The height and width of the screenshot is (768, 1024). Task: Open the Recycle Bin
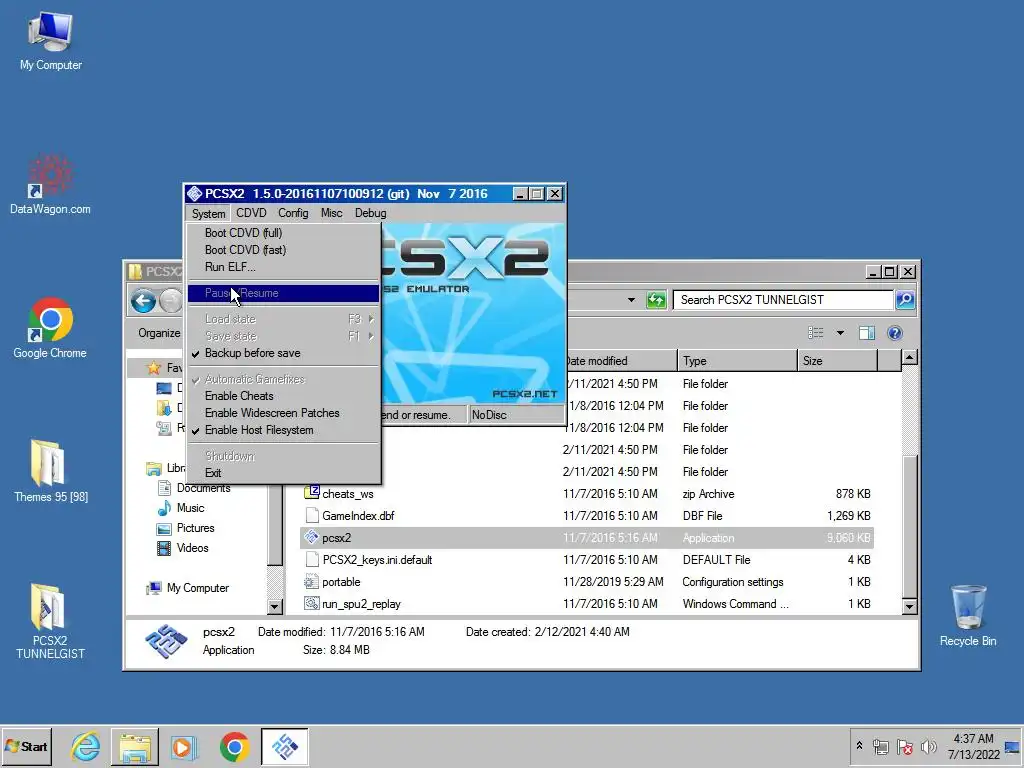968,616
